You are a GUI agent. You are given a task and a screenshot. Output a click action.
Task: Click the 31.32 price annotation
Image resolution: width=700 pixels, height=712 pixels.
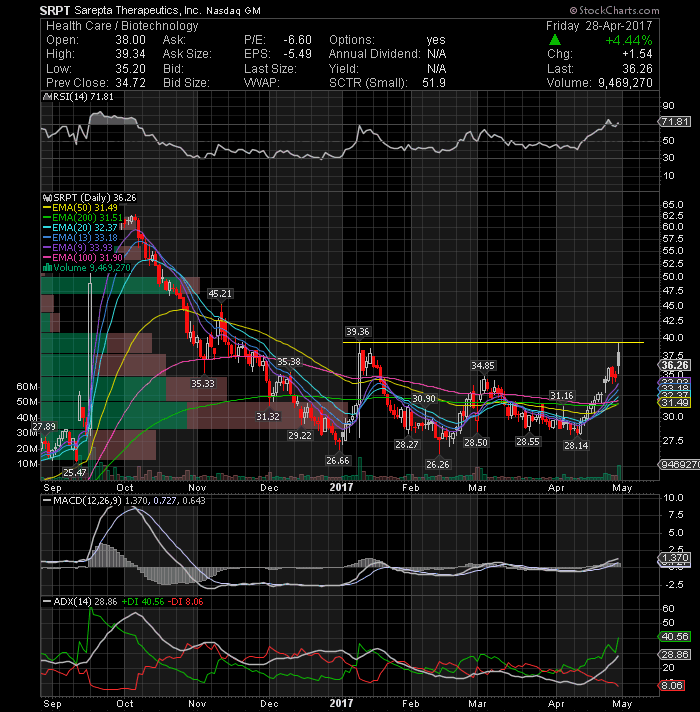click(x=268, y=416)
